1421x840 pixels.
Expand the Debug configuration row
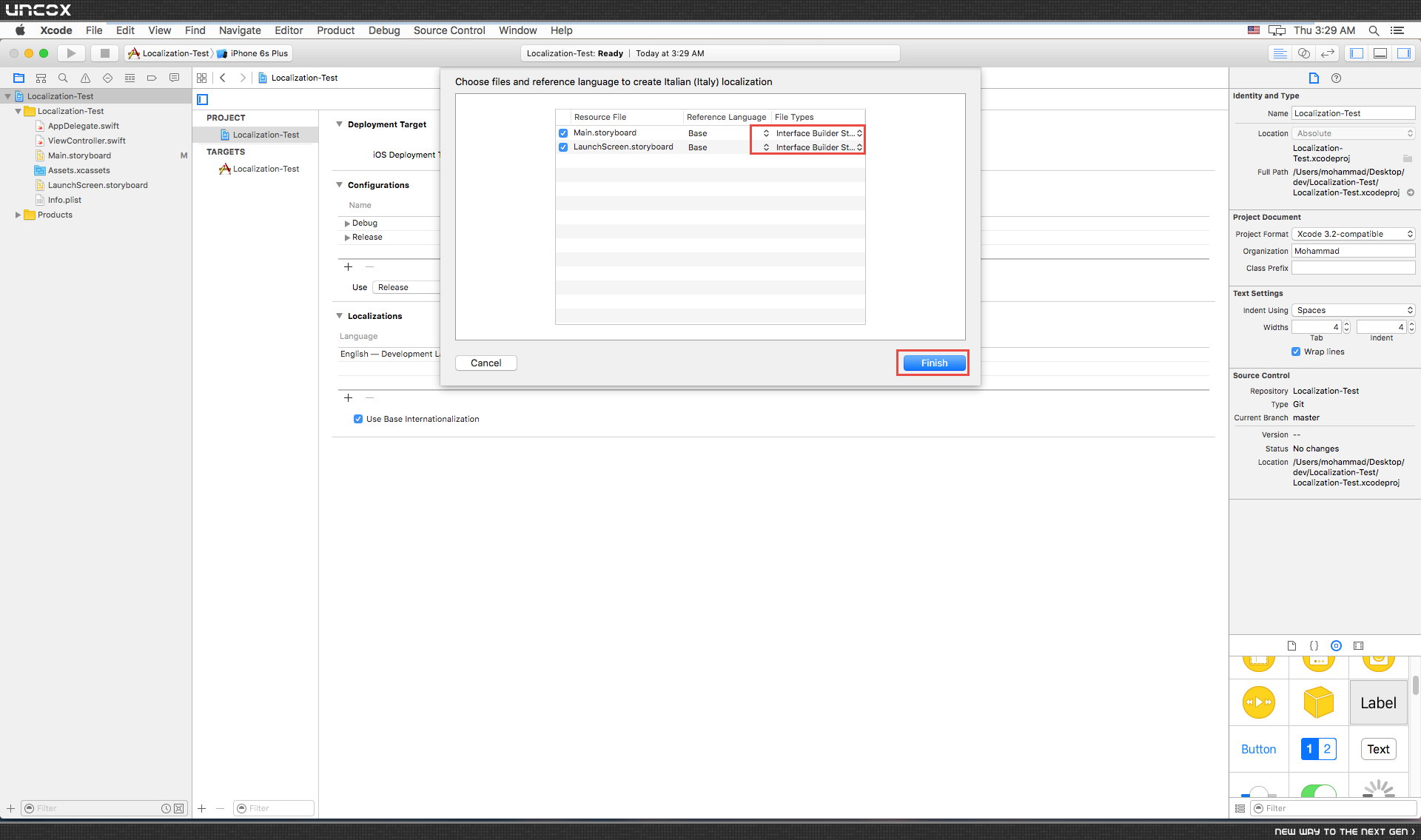[347, 223]
